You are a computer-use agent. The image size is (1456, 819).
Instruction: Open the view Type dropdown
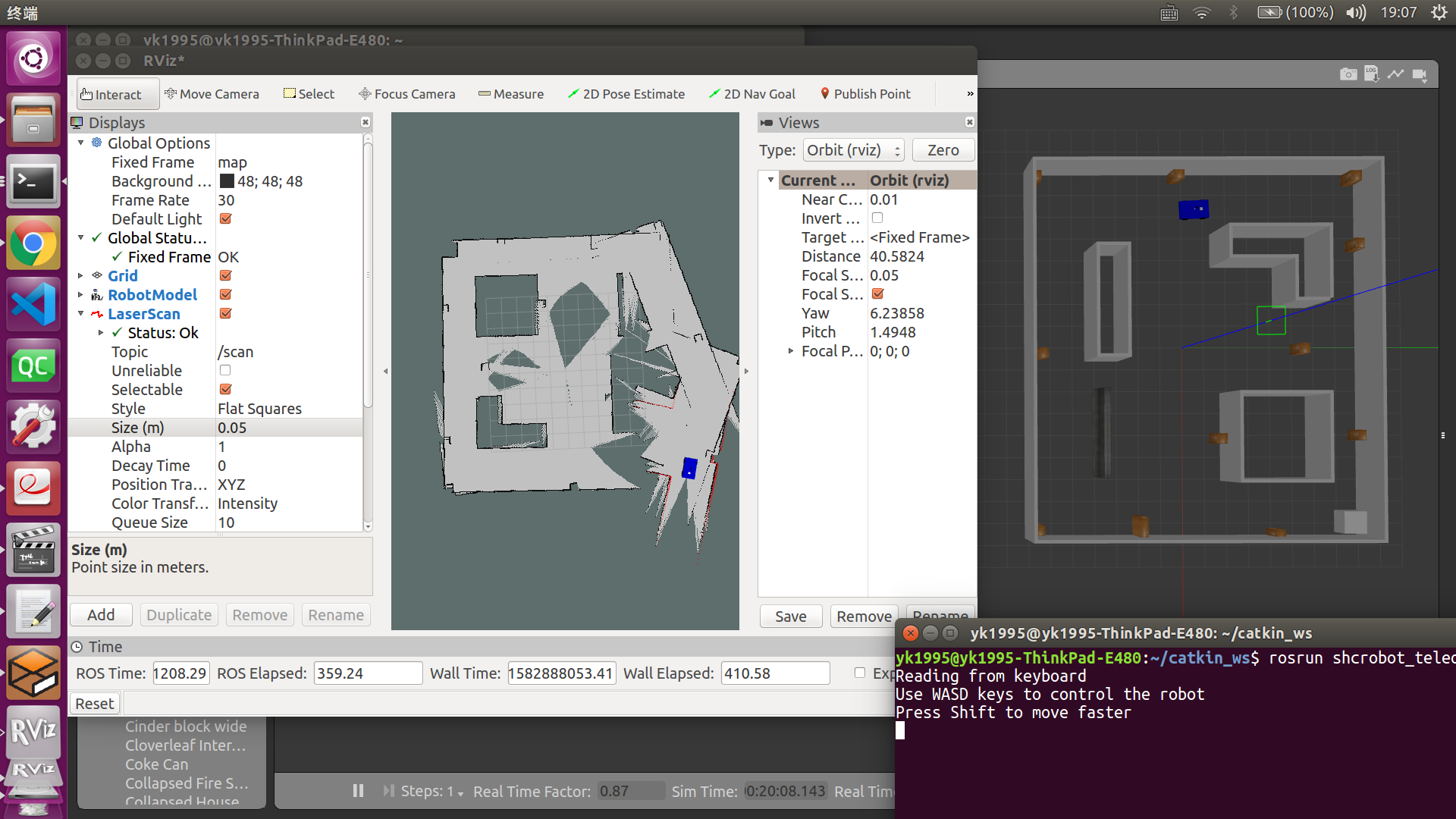[x=853, y=150]
